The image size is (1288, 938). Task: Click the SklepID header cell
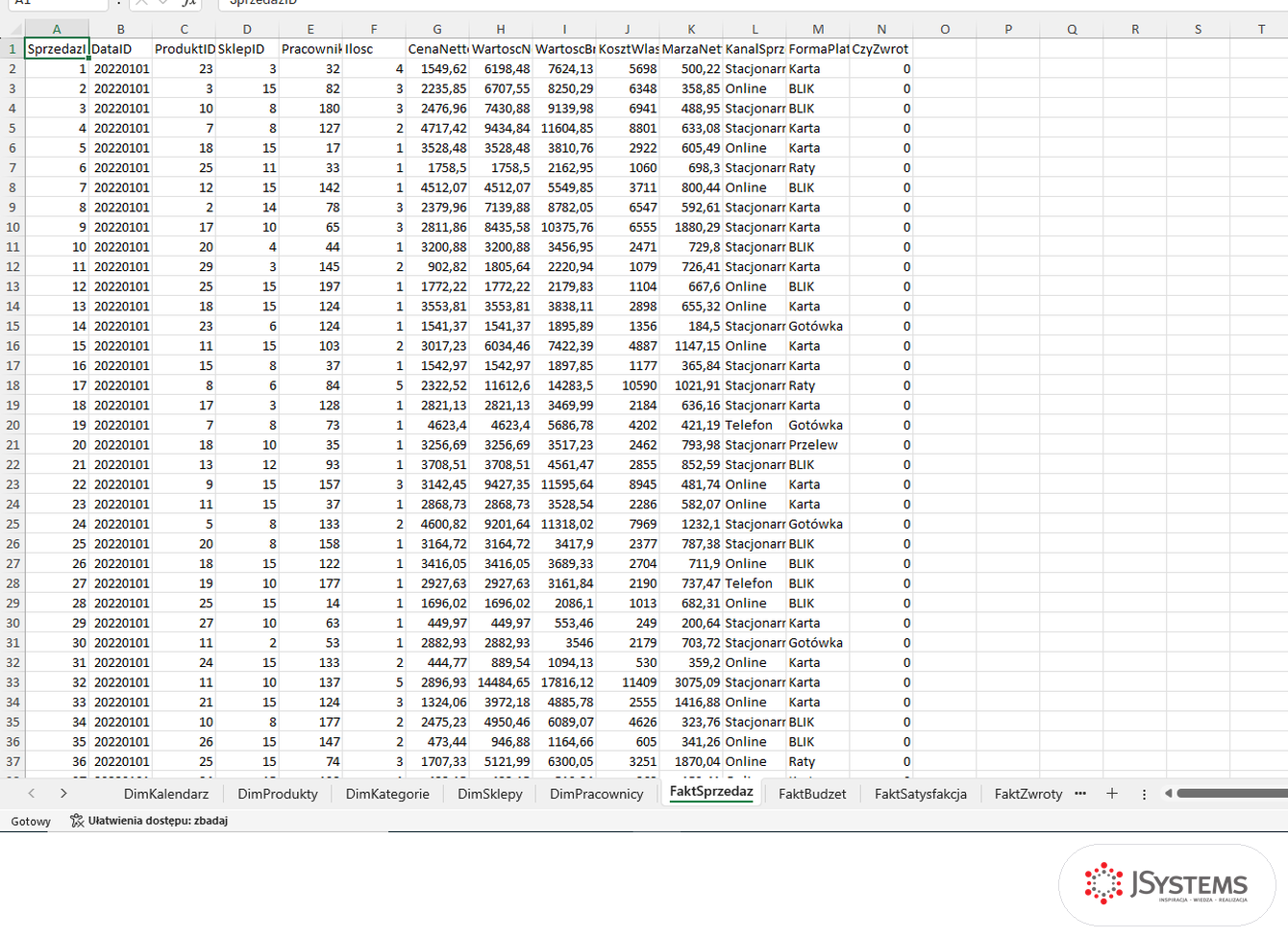(247, 49)
